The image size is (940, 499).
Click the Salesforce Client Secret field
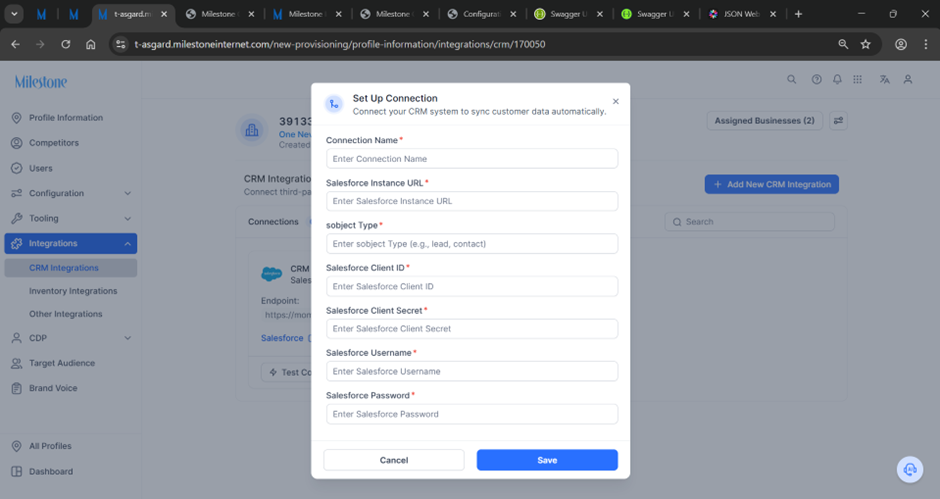tap(472, 329)
